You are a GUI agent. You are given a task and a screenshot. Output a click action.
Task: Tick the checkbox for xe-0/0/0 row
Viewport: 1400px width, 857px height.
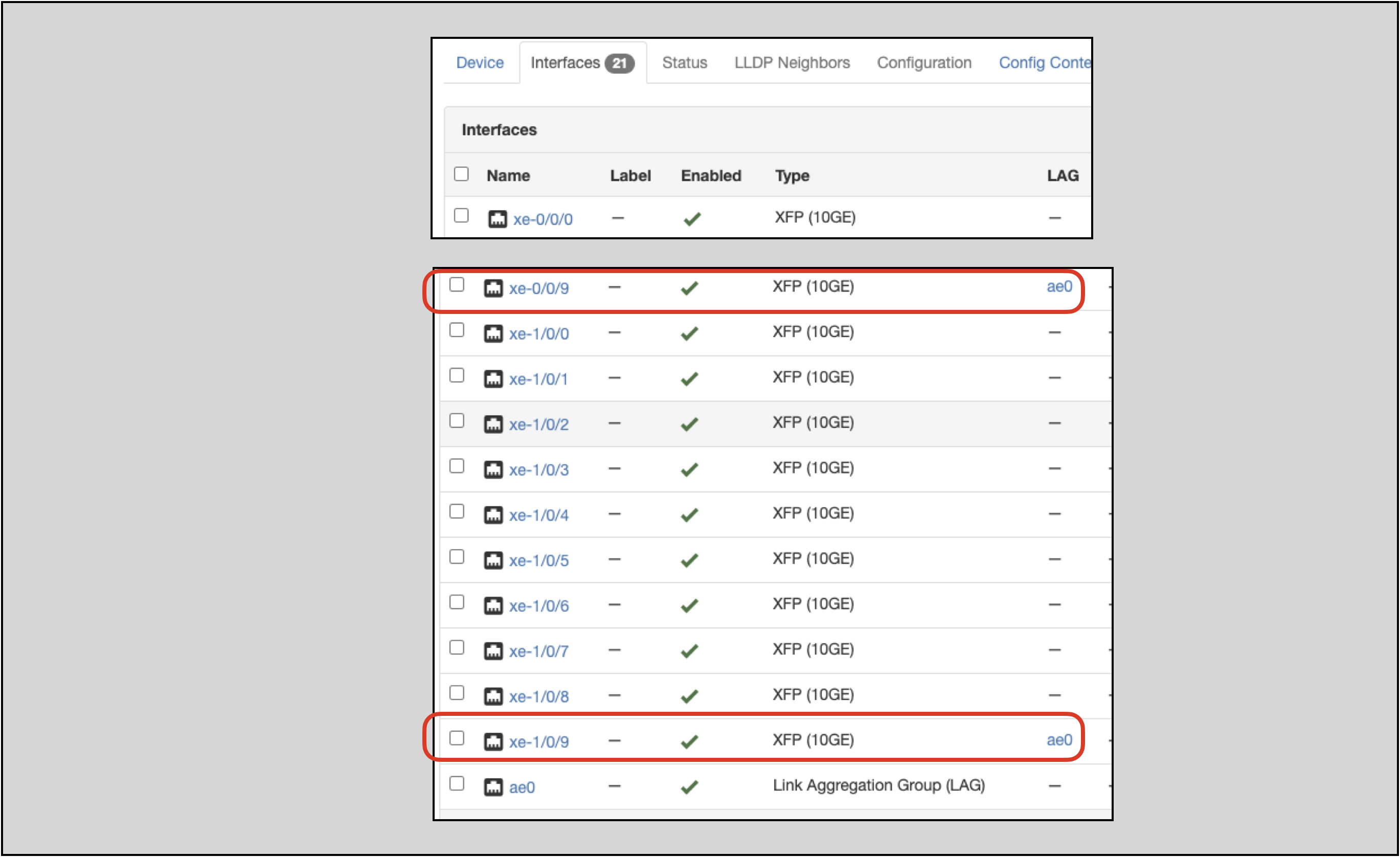click(461, 215)
